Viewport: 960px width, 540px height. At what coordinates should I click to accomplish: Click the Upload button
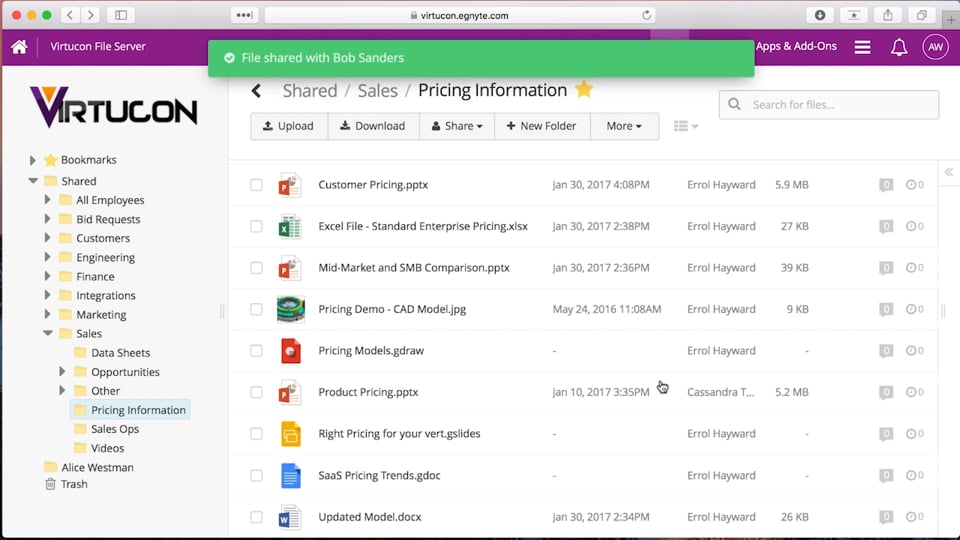point(288,126)
